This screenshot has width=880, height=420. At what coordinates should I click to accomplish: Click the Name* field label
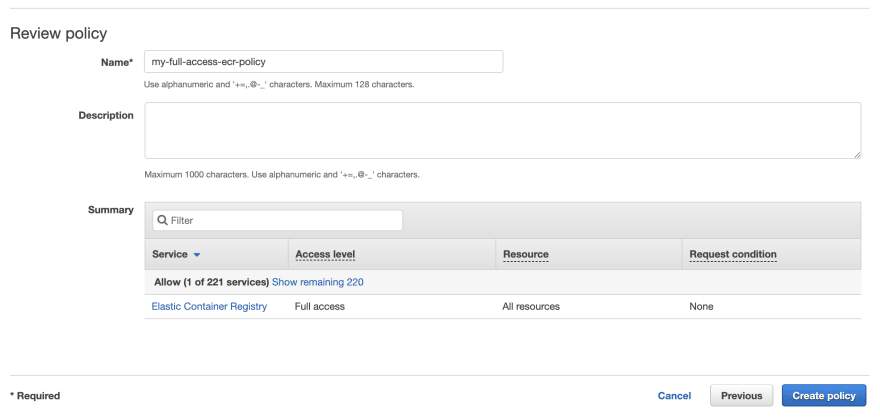[117, 62]
